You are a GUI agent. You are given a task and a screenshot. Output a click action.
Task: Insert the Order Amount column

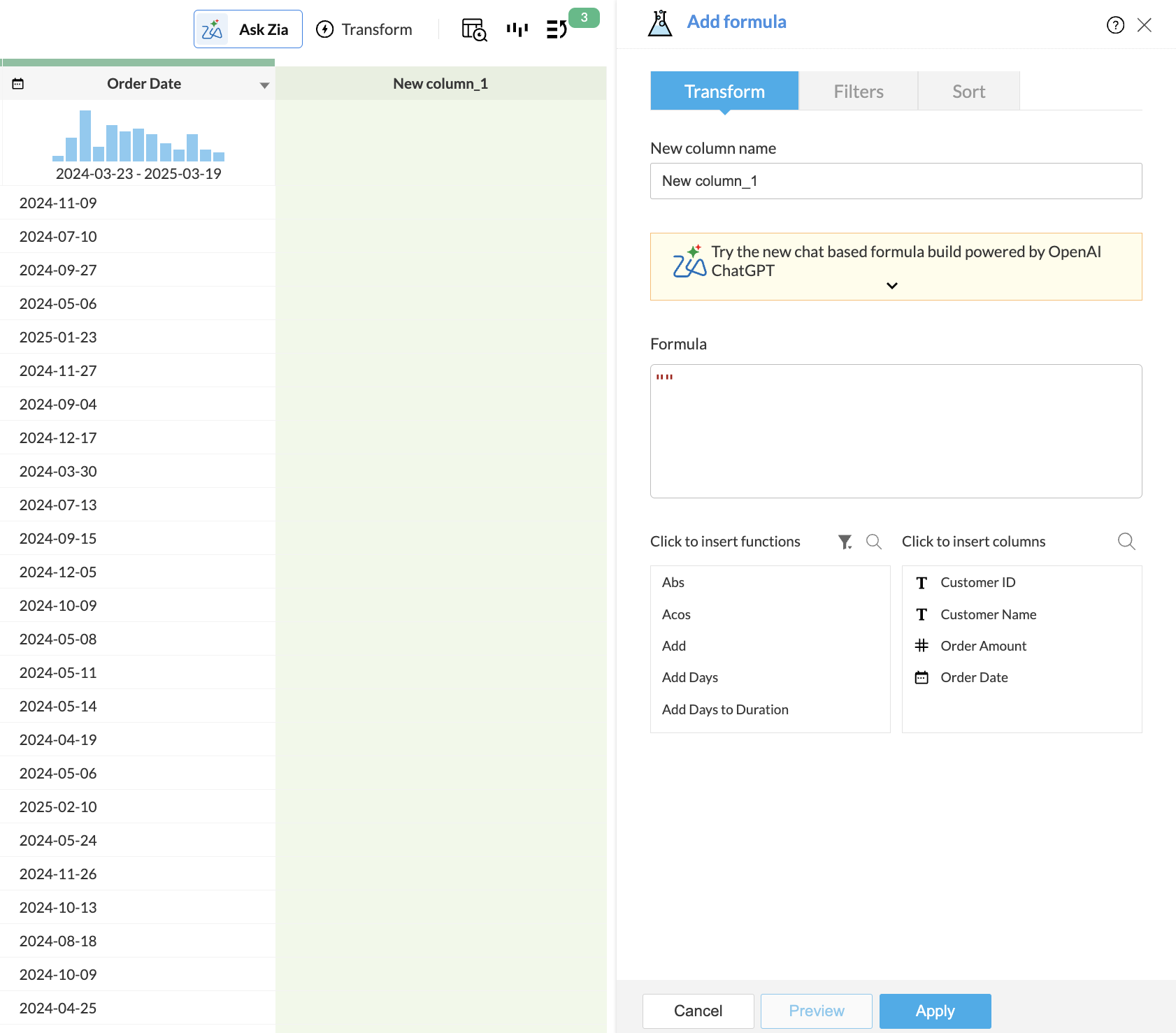(x=984, y=646)
